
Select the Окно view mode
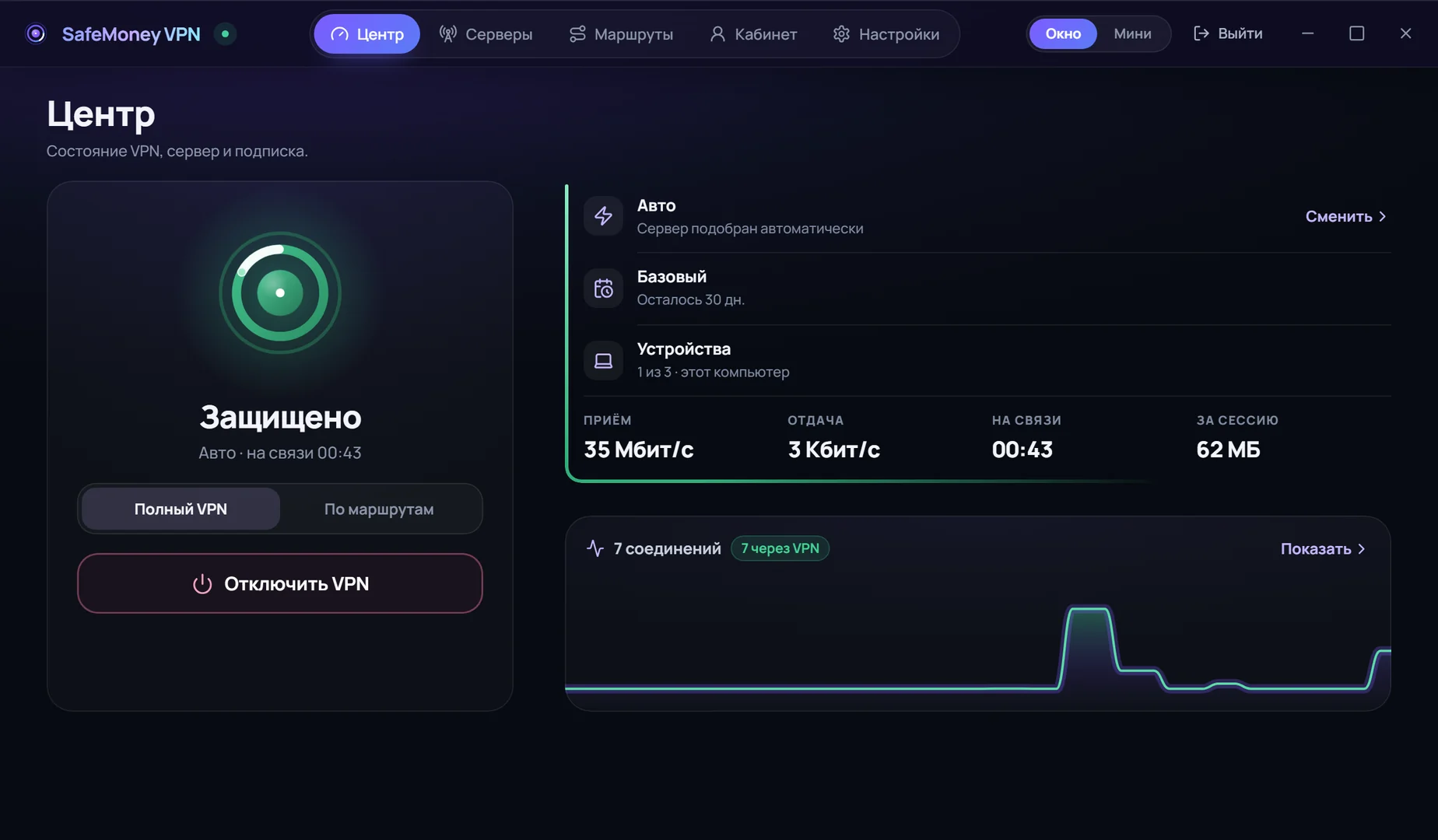click(1063, 33)
